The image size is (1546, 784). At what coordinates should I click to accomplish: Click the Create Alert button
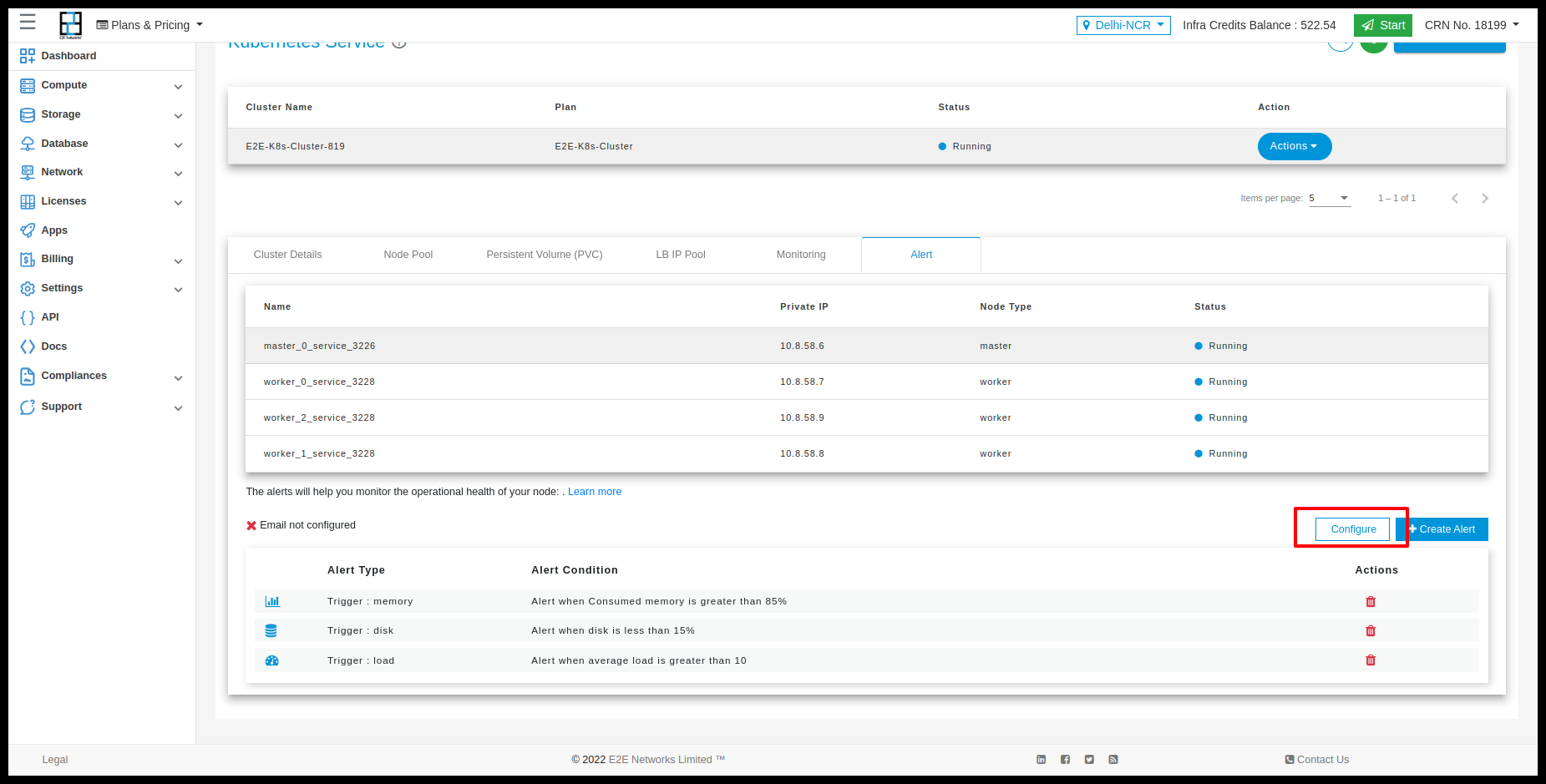1442,529
